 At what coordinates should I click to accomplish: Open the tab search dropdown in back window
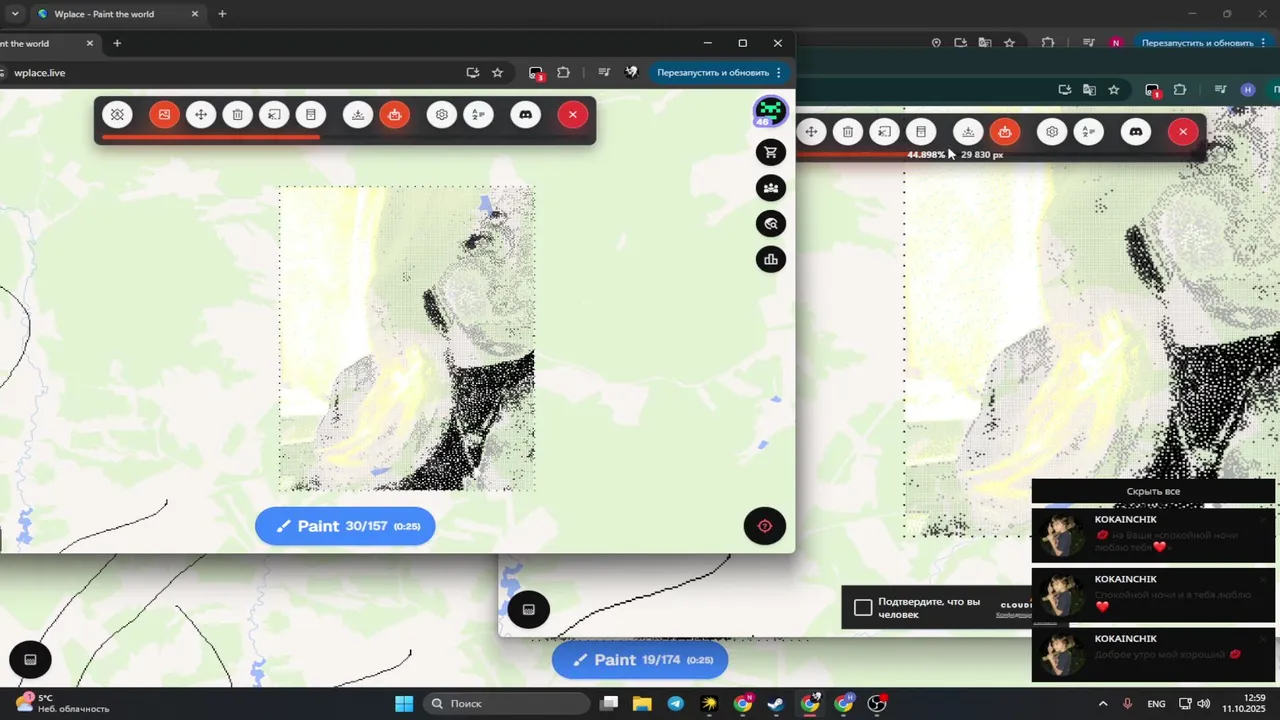pyautogui.click(x=14, y=14)
